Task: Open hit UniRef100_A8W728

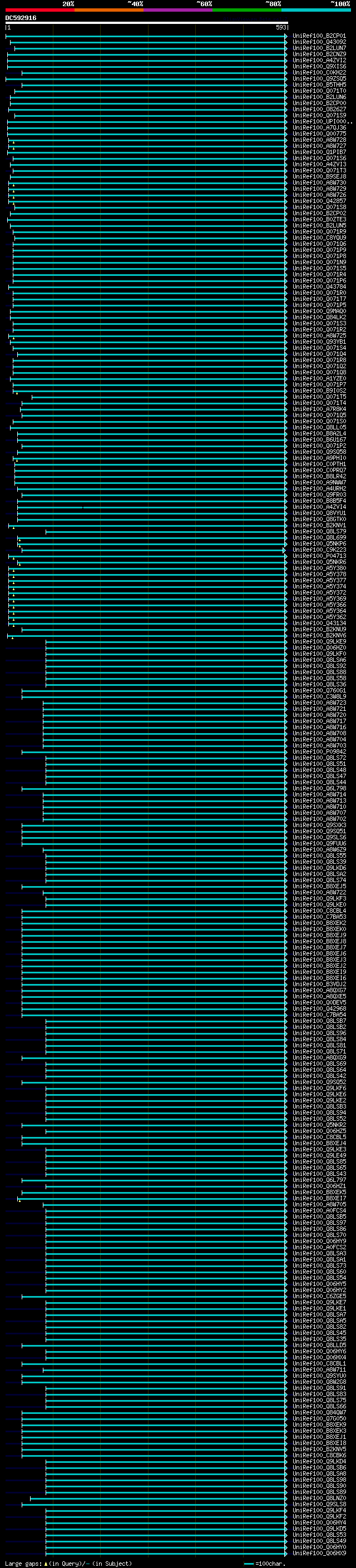Action: click(x=319, y=140)
